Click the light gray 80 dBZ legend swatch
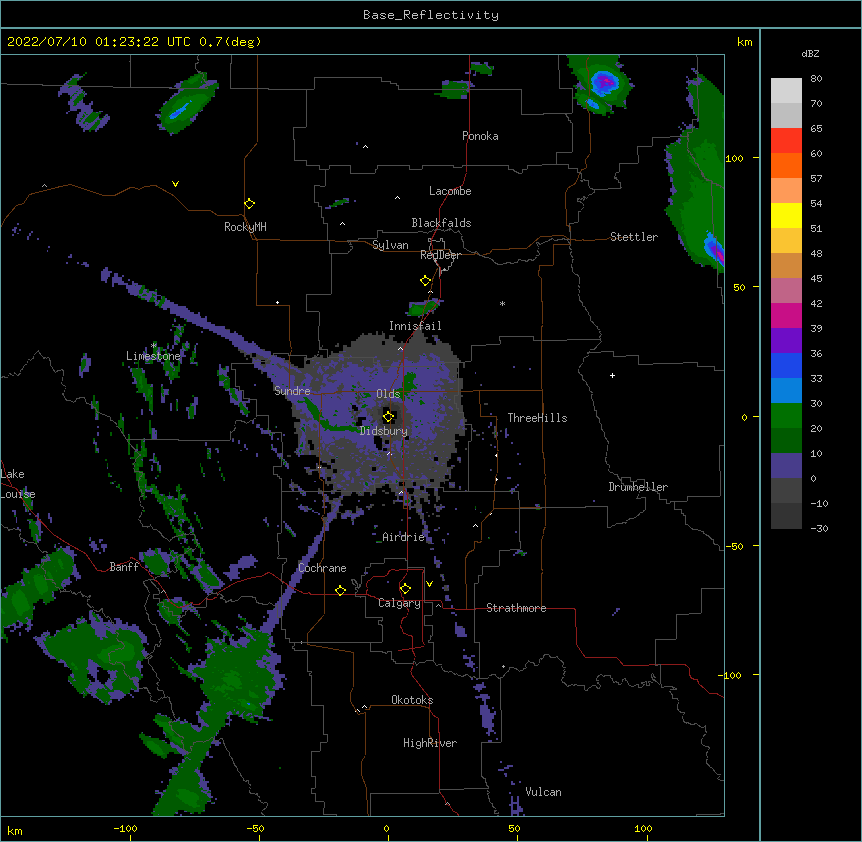The height and width of the screenshot is (842, 862). click(x=786, y=91)
